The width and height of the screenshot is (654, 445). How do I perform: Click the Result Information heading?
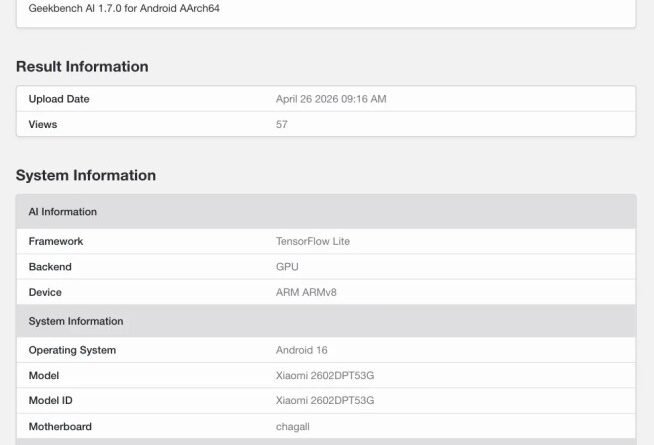82,67
